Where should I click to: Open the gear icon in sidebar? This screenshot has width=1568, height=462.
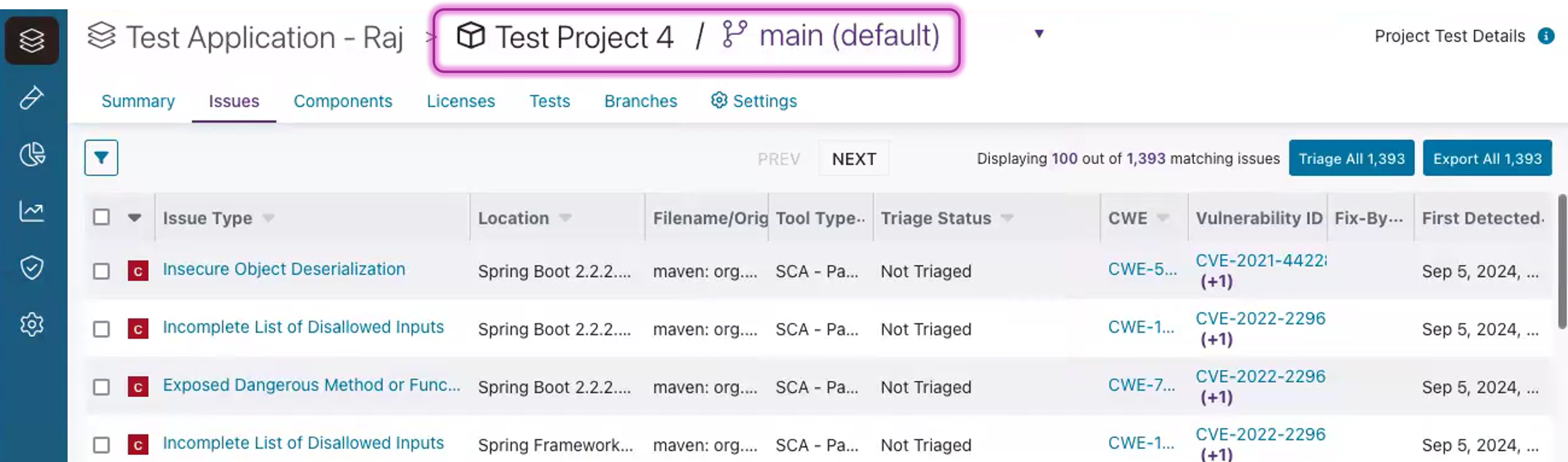(x=32, y=325)
